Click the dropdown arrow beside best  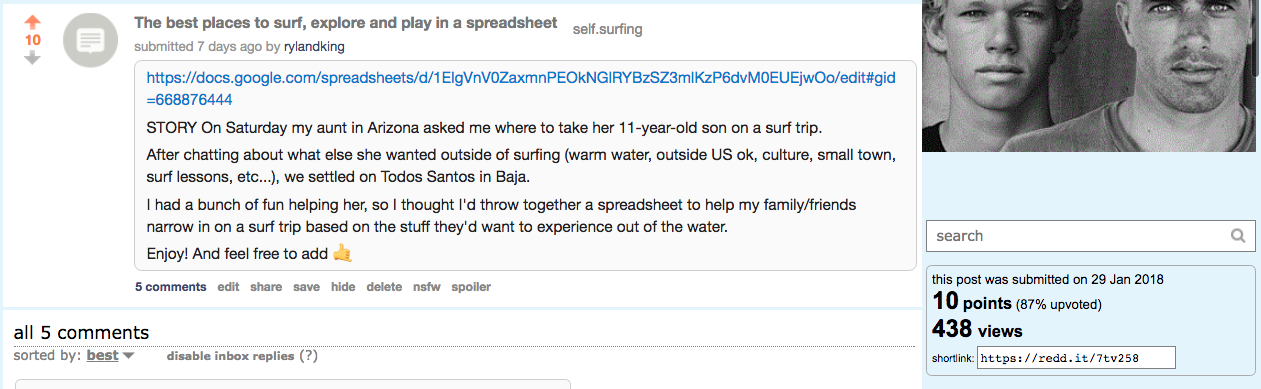click(x=128, y=356)
